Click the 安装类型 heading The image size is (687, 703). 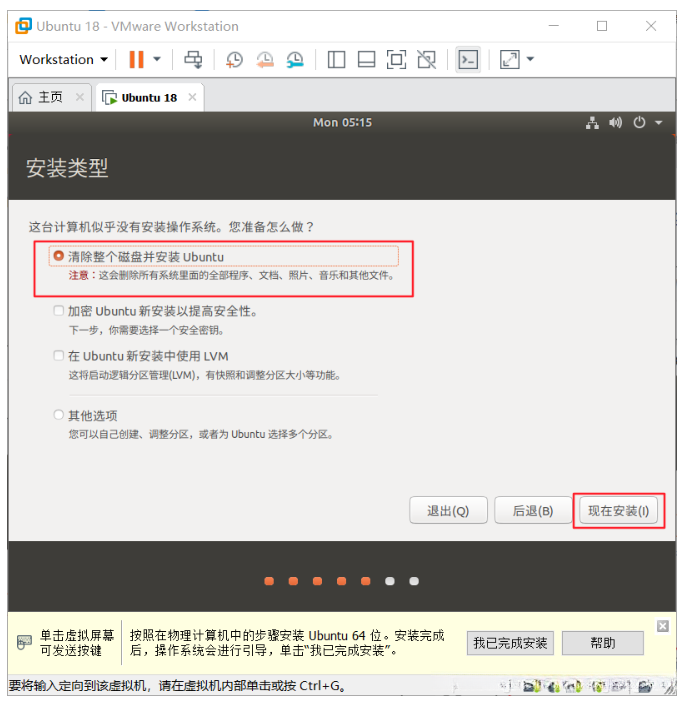pyautogui.click(x=67, y=168)
